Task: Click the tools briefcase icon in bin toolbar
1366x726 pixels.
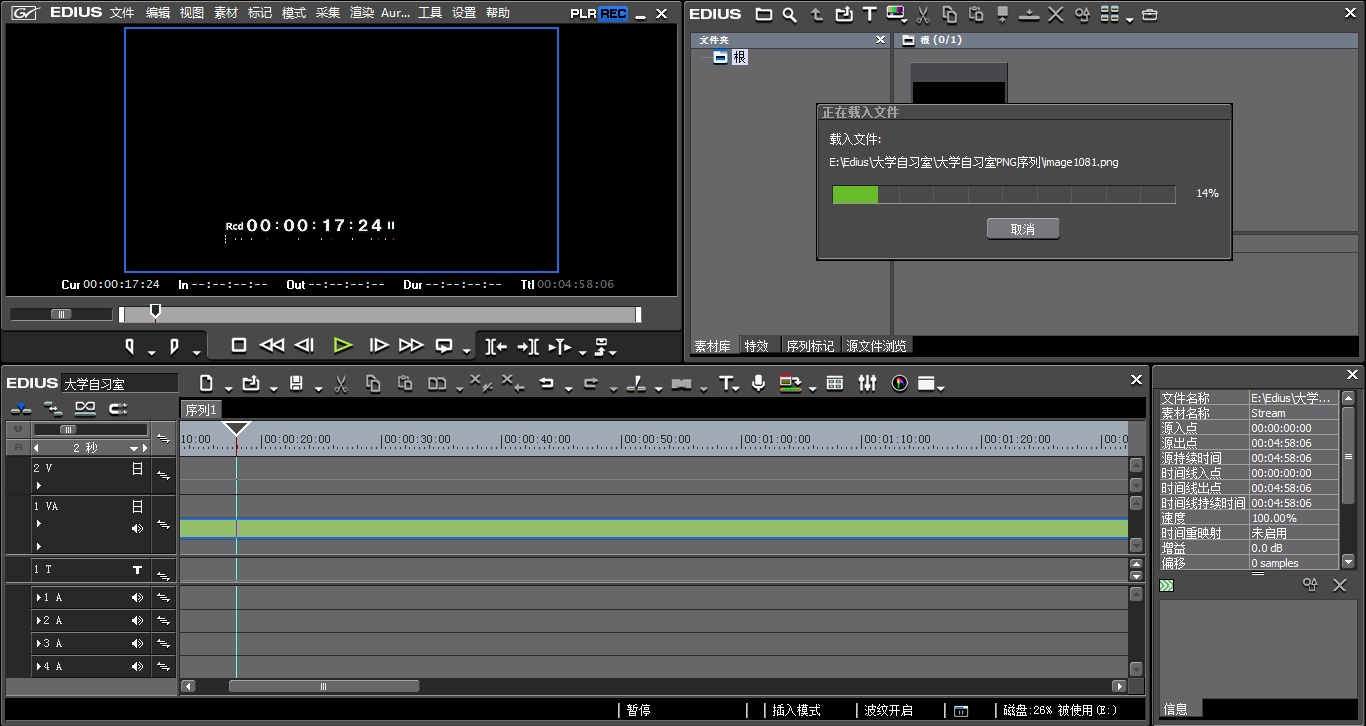Action: [1149, 14]
